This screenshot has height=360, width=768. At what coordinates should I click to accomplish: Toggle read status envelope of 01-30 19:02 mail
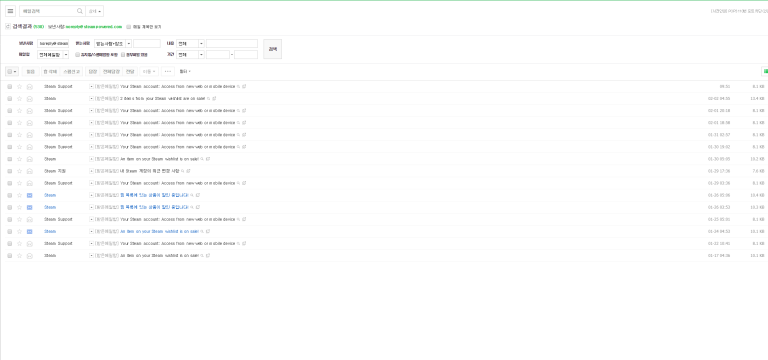point(29,147)
